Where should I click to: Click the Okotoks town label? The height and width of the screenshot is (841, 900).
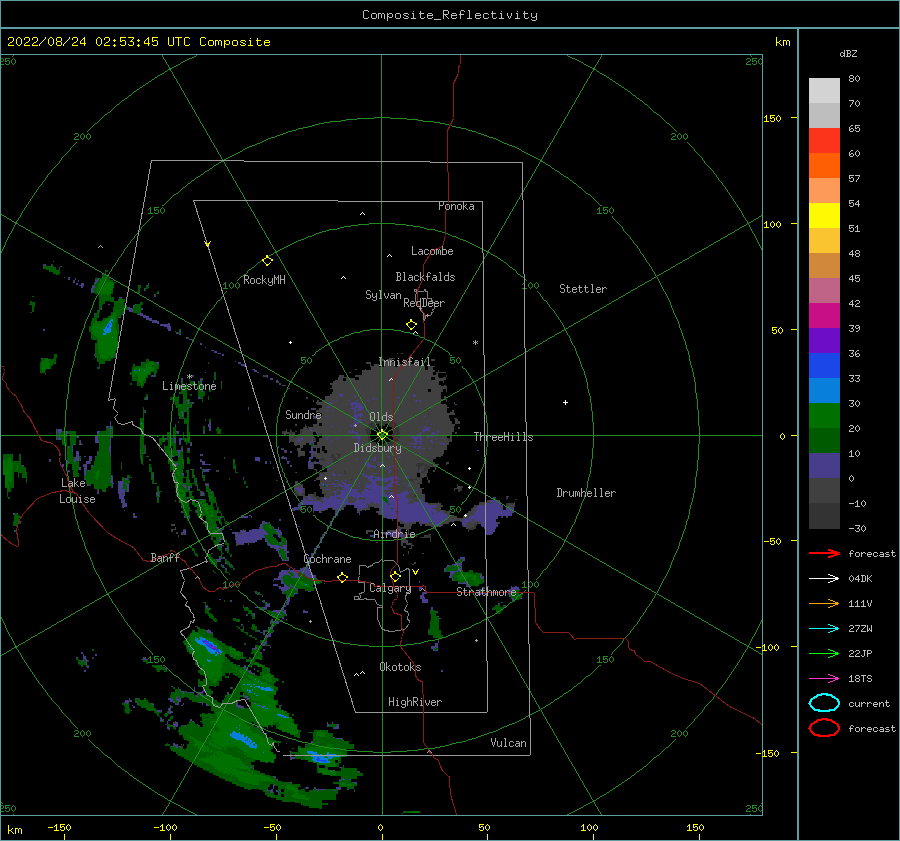coord(400,667)
